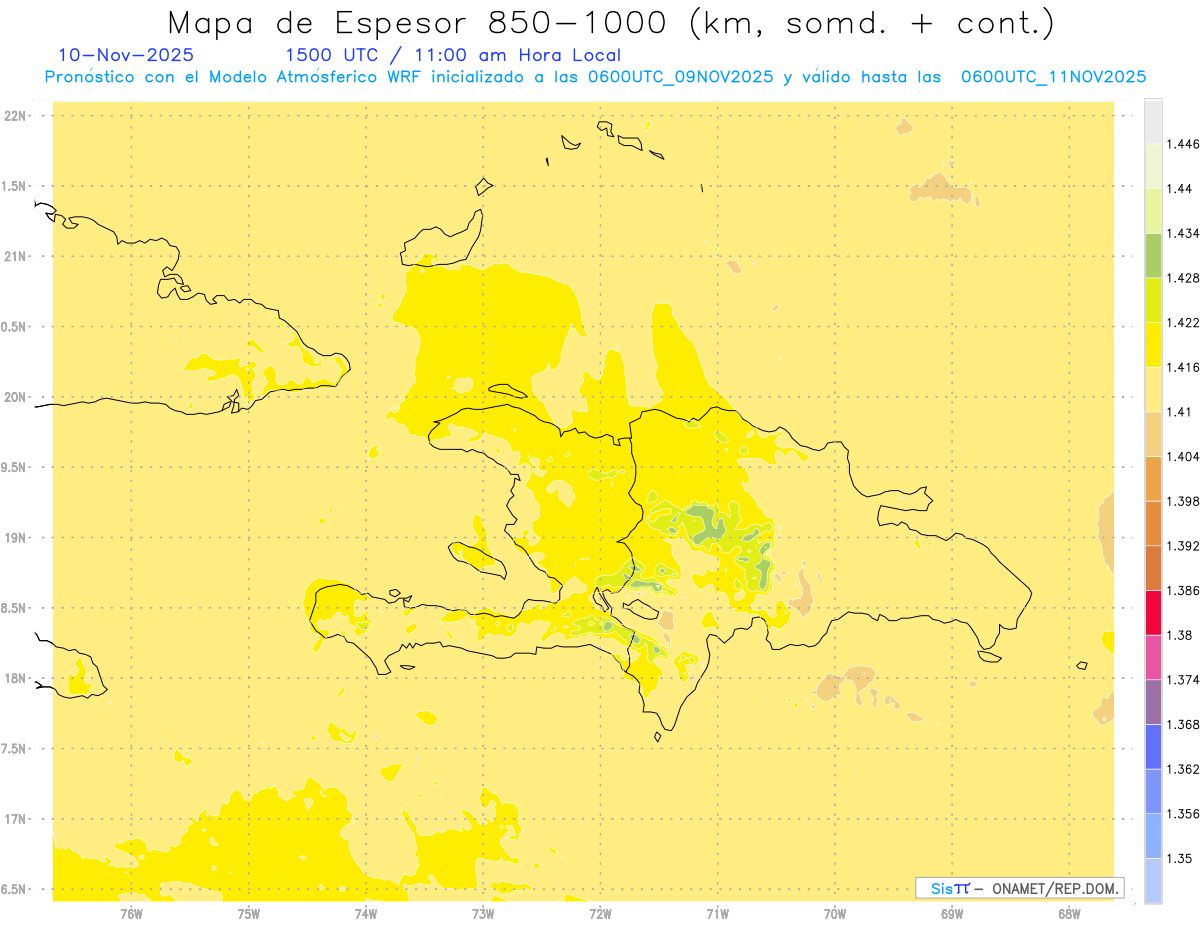Click the colorbar value 1.434
The width and height of the screenshot is (1200, 927).
tap(1183, 233)
